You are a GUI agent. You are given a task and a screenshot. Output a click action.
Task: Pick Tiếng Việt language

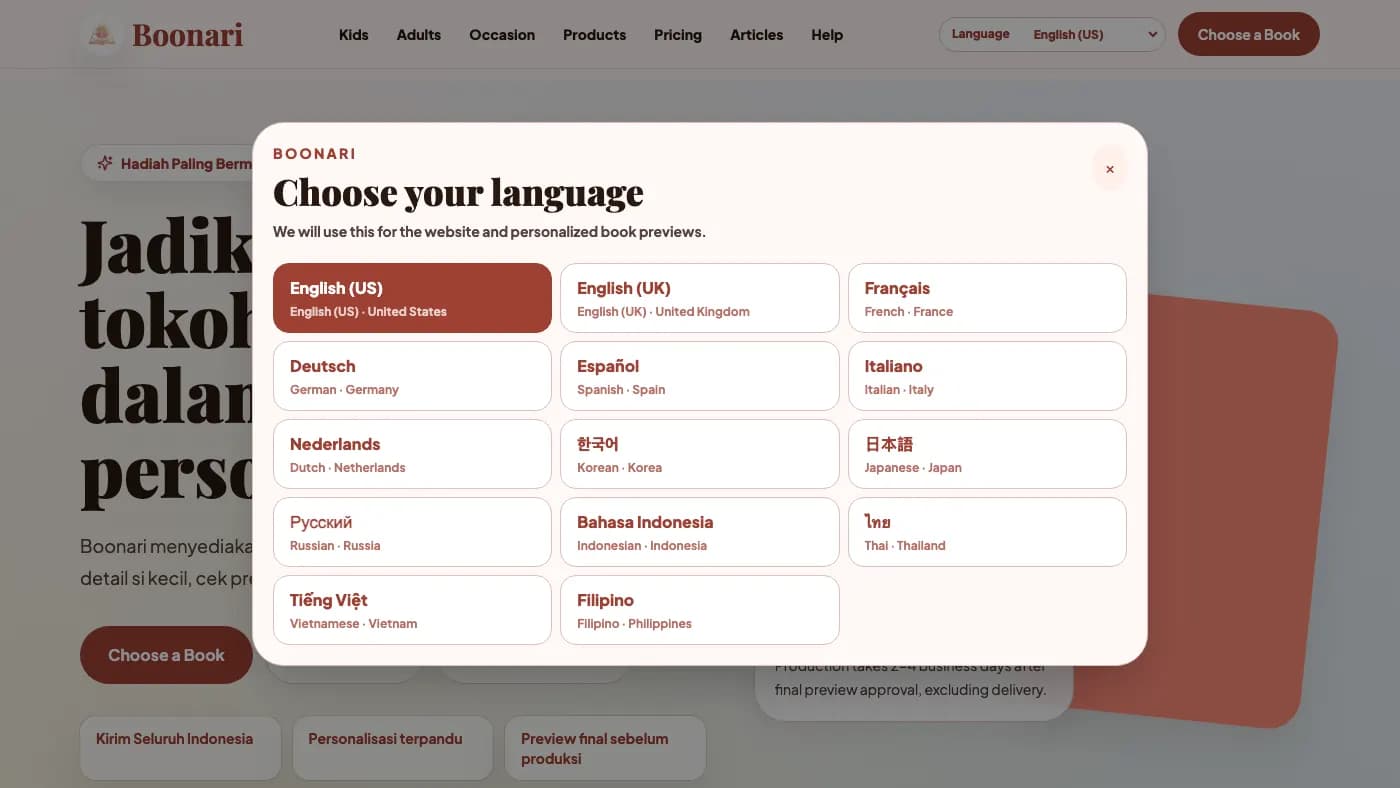[412, 610]
